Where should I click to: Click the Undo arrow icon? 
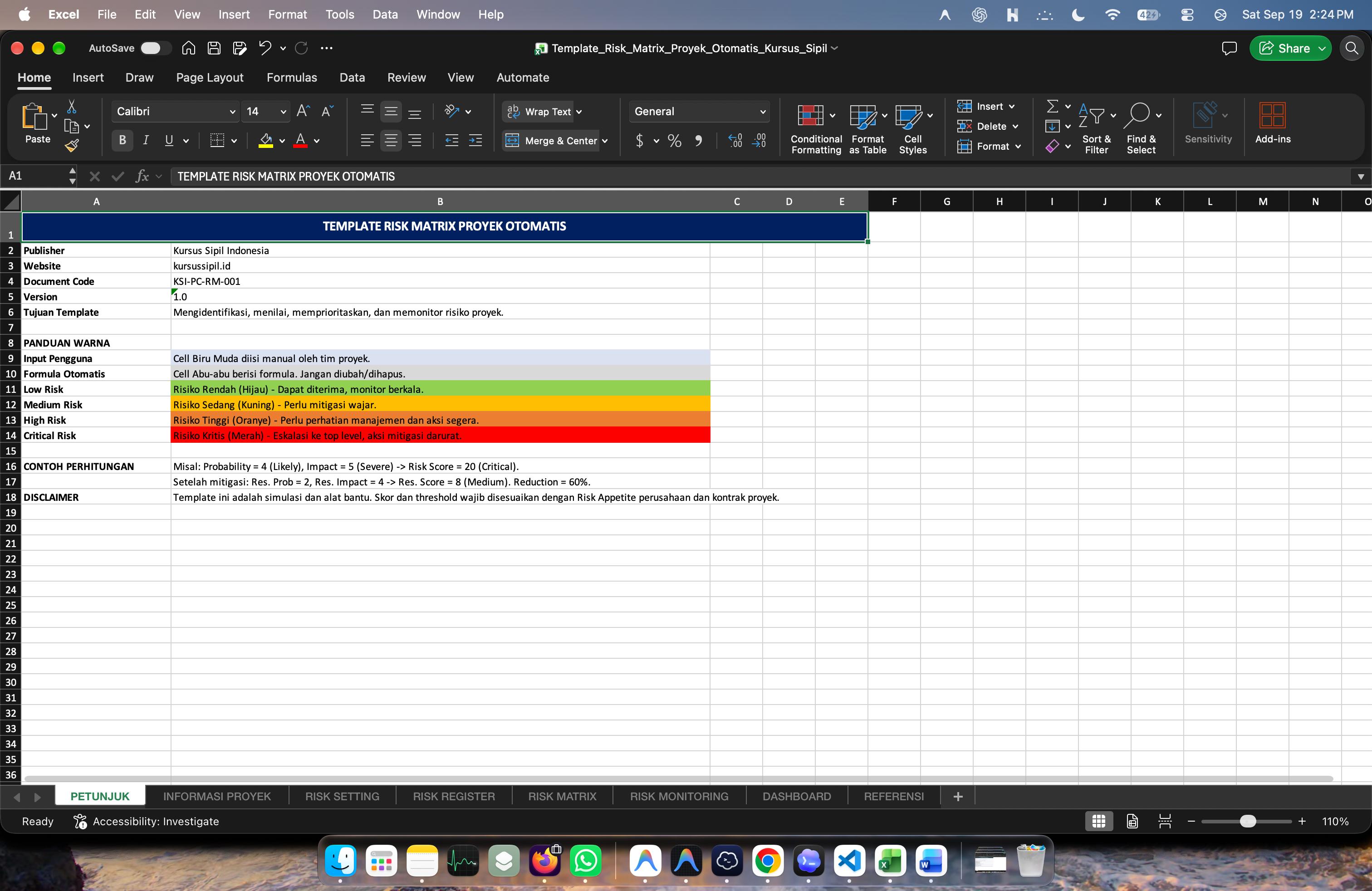(265, 49)
